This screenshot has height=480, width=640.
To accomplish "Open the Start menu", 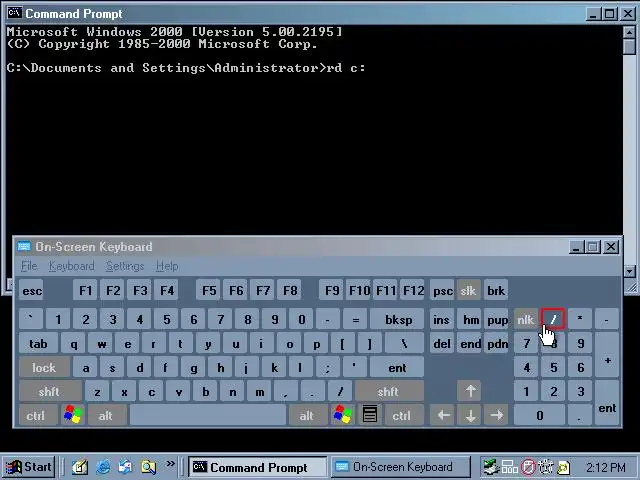I will pyautogui.click(x=29, y=467).
